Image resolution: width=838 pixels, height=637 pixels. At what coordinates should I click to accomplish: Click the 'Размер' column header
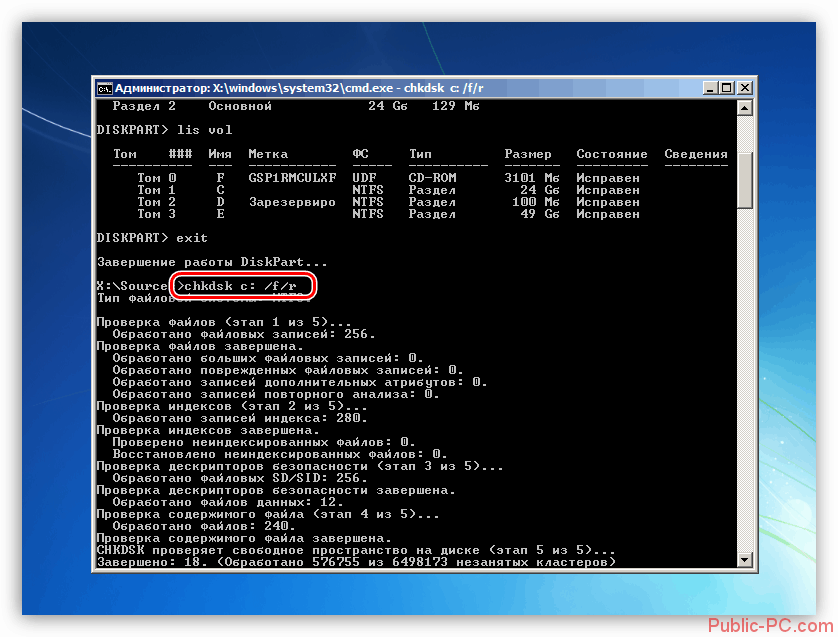(528, 154)
